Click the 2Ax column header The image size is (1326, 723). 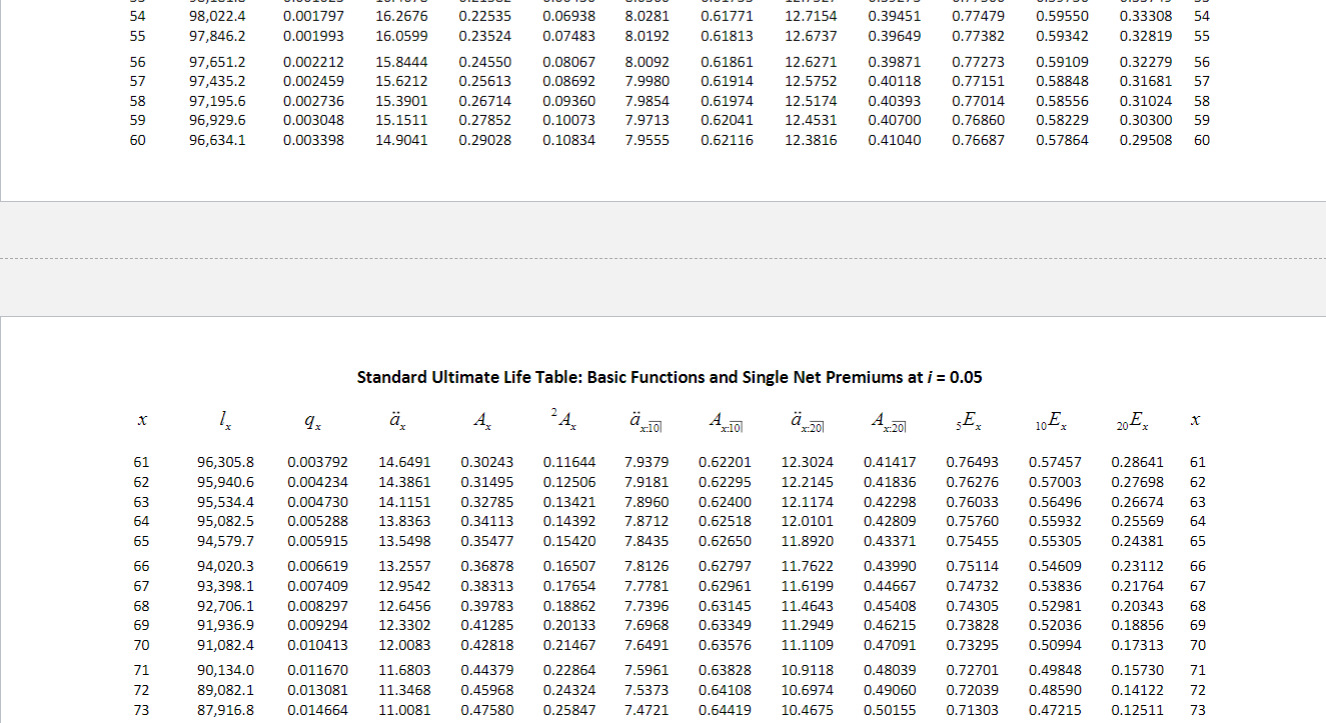[563, 420]
